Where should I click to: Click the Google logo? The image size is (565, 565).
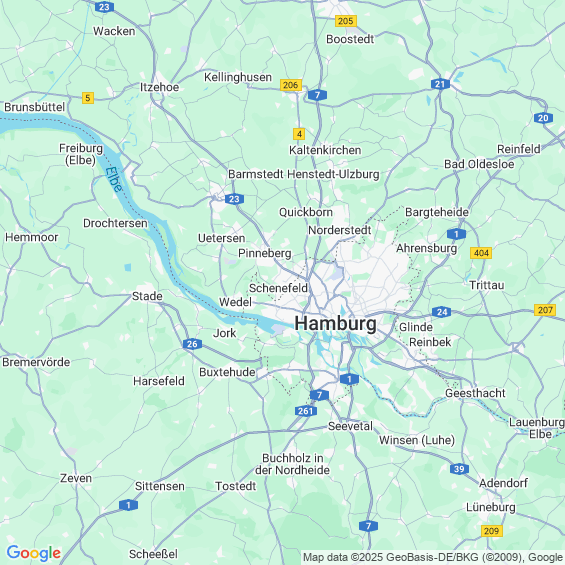coord(34,553)
